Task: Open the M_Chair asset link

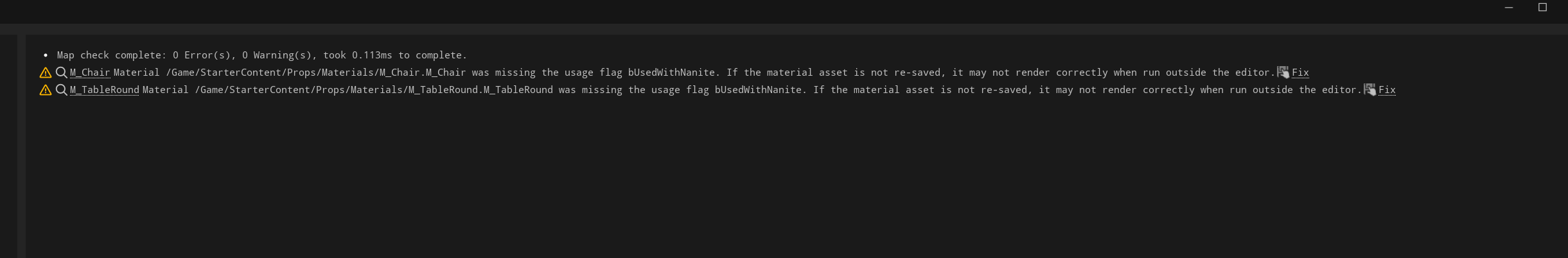Action: coord(90,73)
